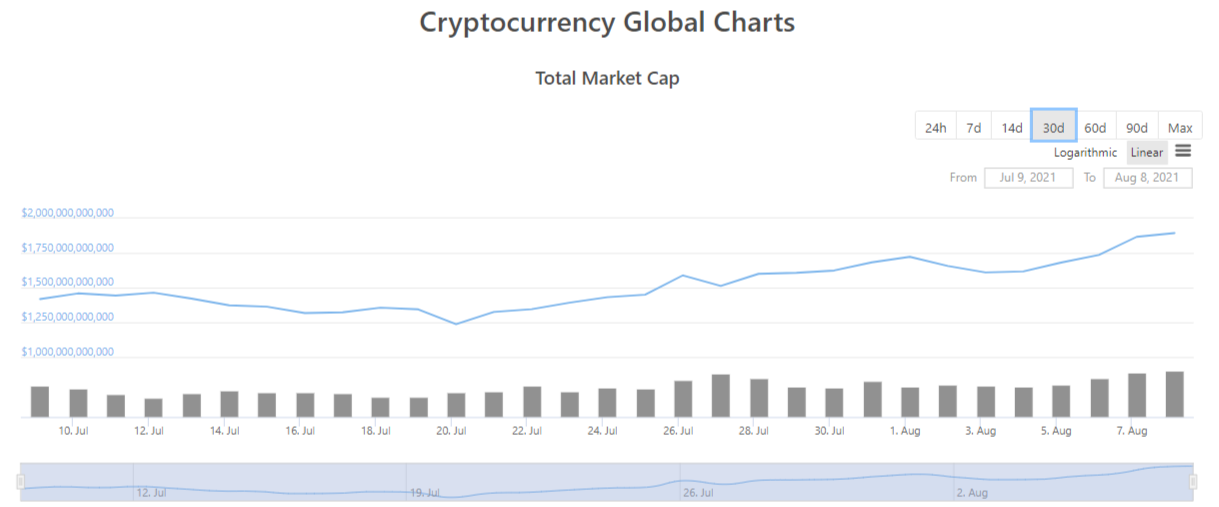Viewport: 1219px width, 507px height.
Task: Click the To date field
Action: [1147, 178]
